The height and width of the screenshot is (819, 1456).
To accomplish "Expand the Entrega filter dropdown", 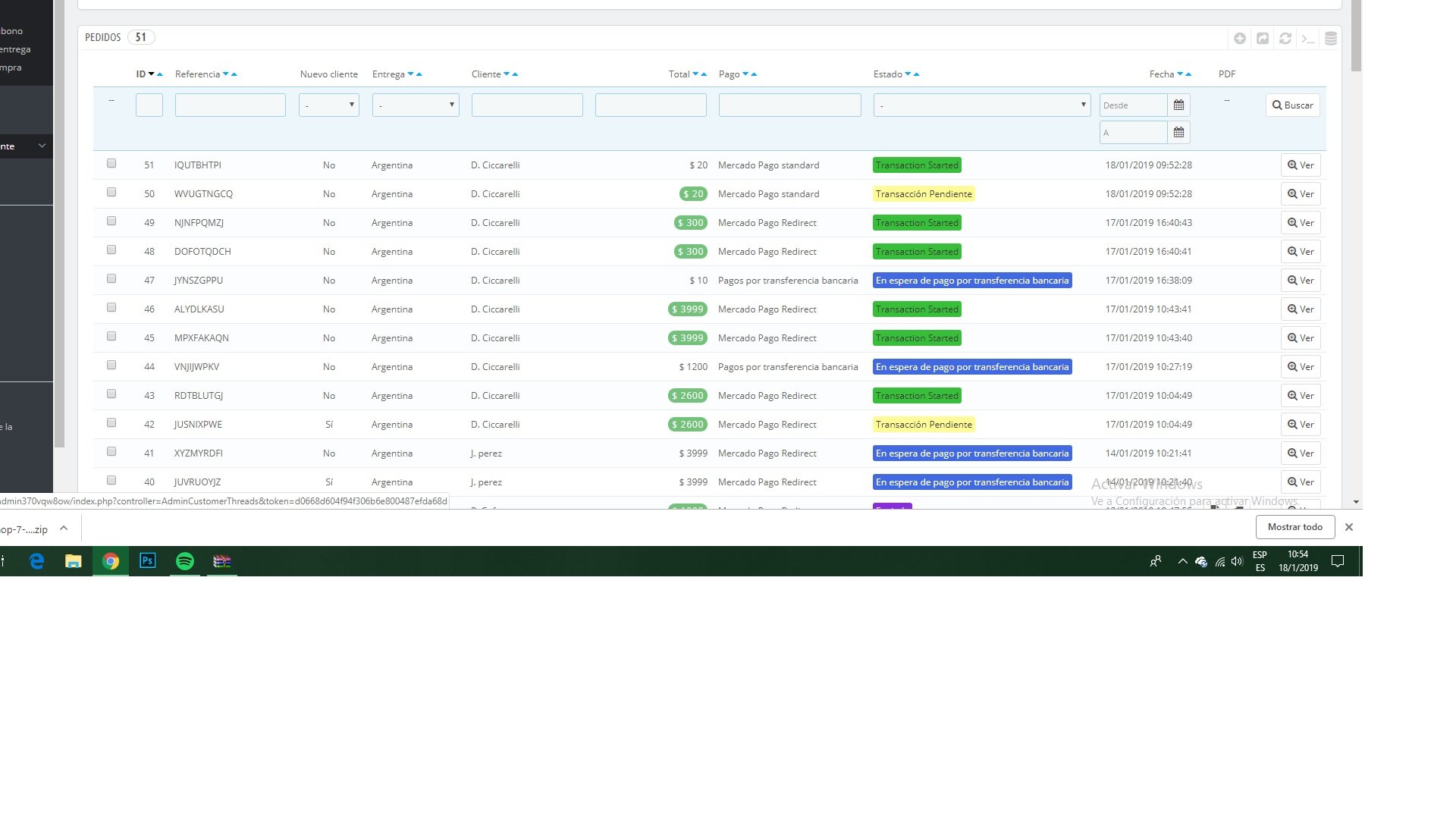I will [416, 105].
